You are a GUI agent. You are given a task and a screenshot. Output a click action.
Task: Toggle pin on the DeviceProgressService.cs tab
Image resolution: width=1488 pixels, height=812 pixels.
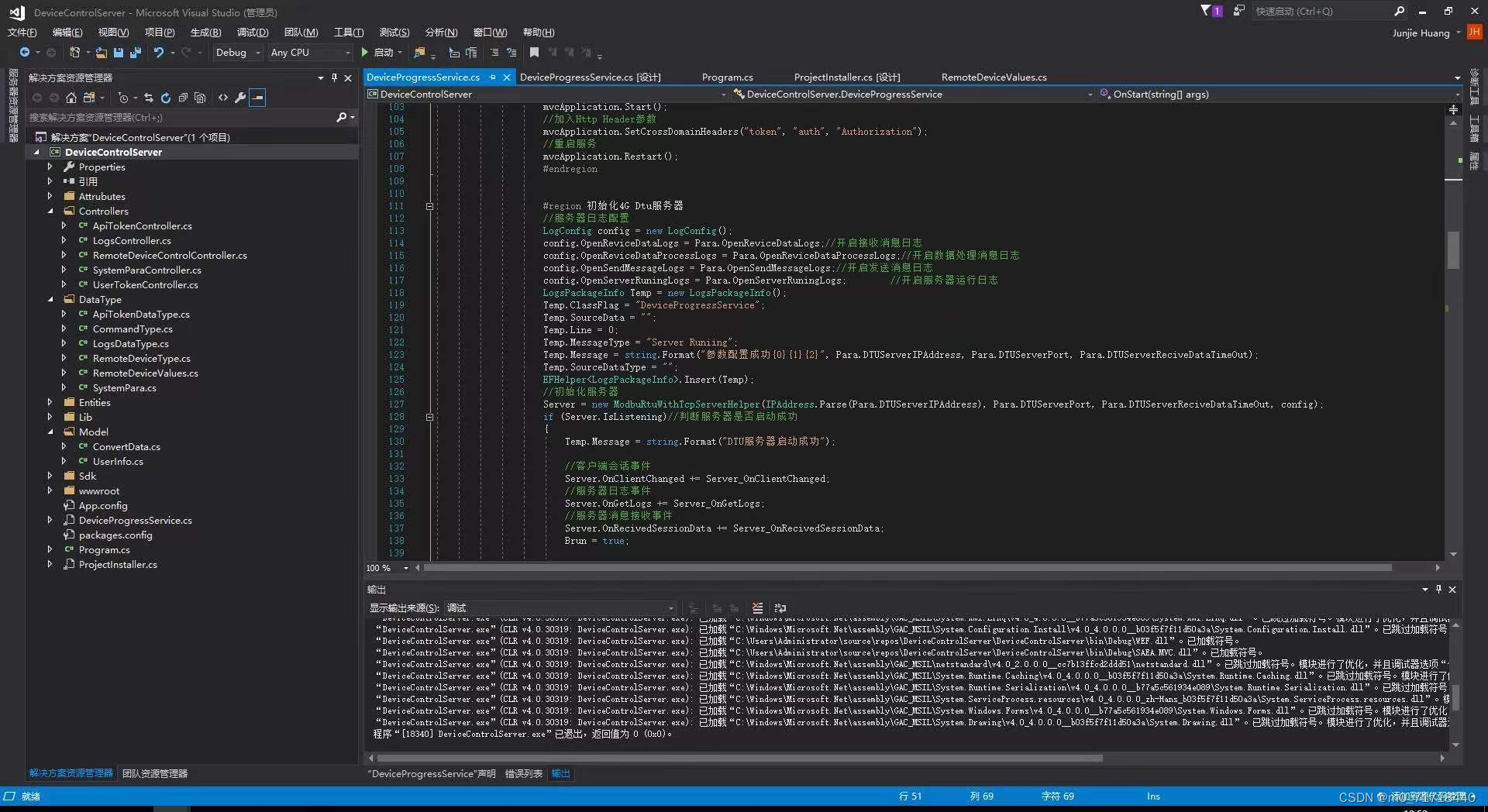492,77
